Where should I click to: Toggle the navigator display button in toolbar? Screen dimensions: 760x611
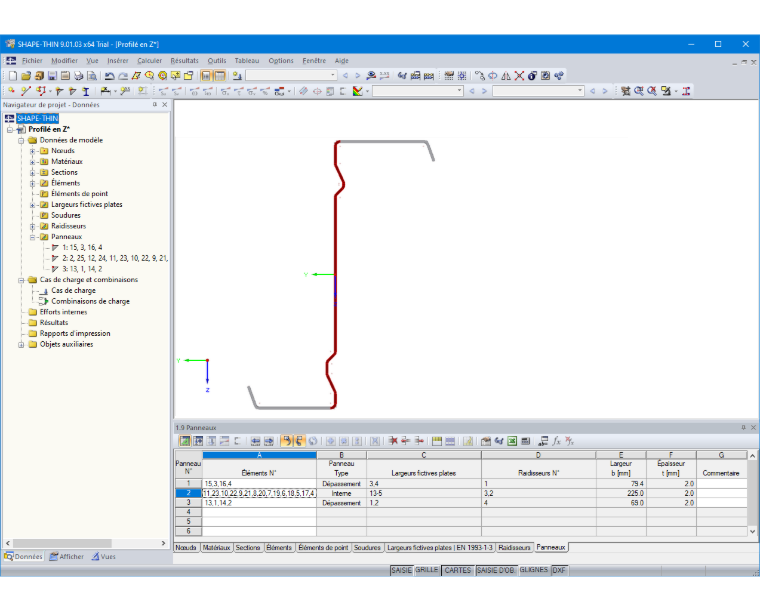(x=206, y=76)
